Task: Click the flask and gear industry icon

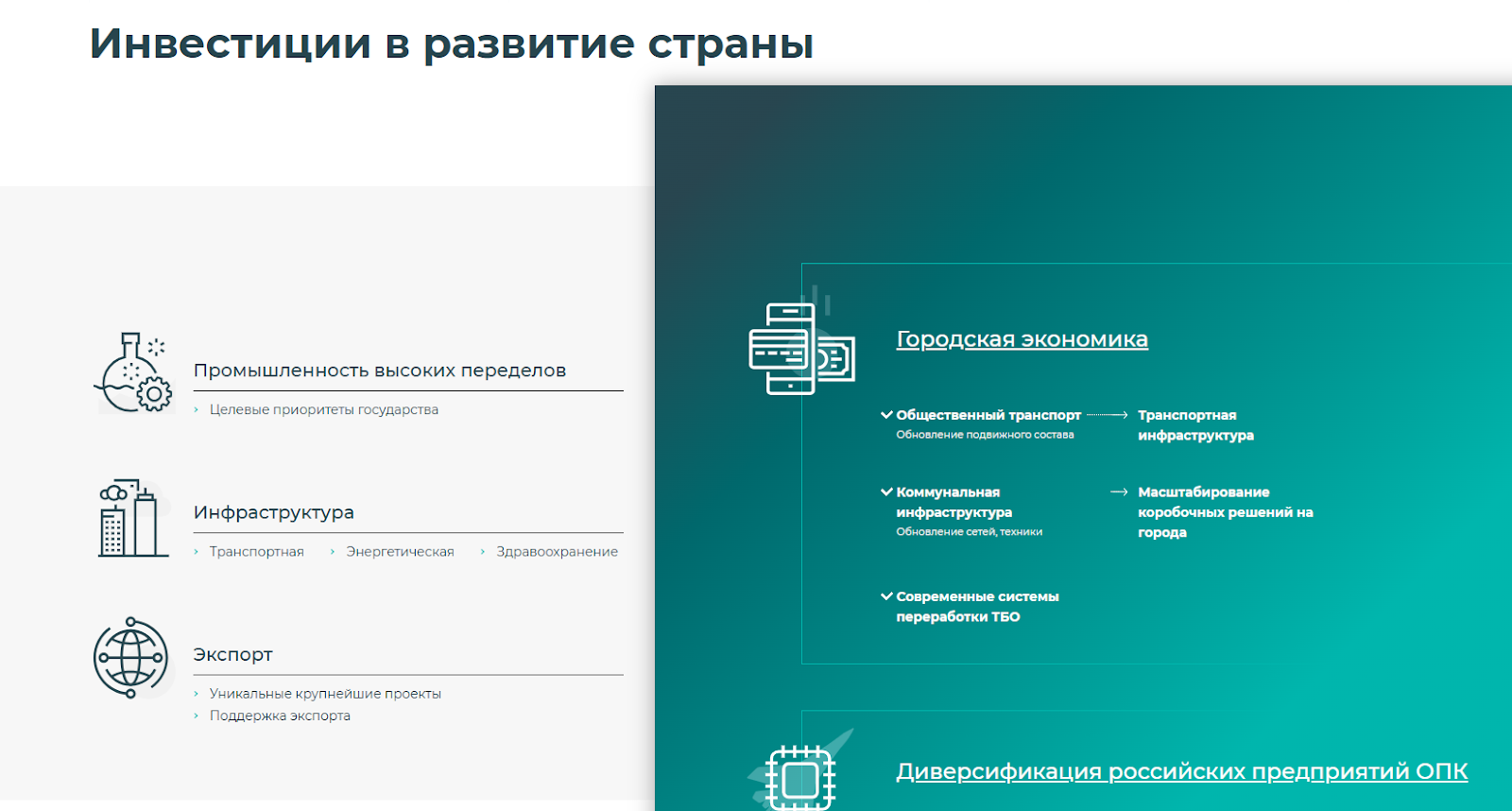Action: tap(134, 373)
